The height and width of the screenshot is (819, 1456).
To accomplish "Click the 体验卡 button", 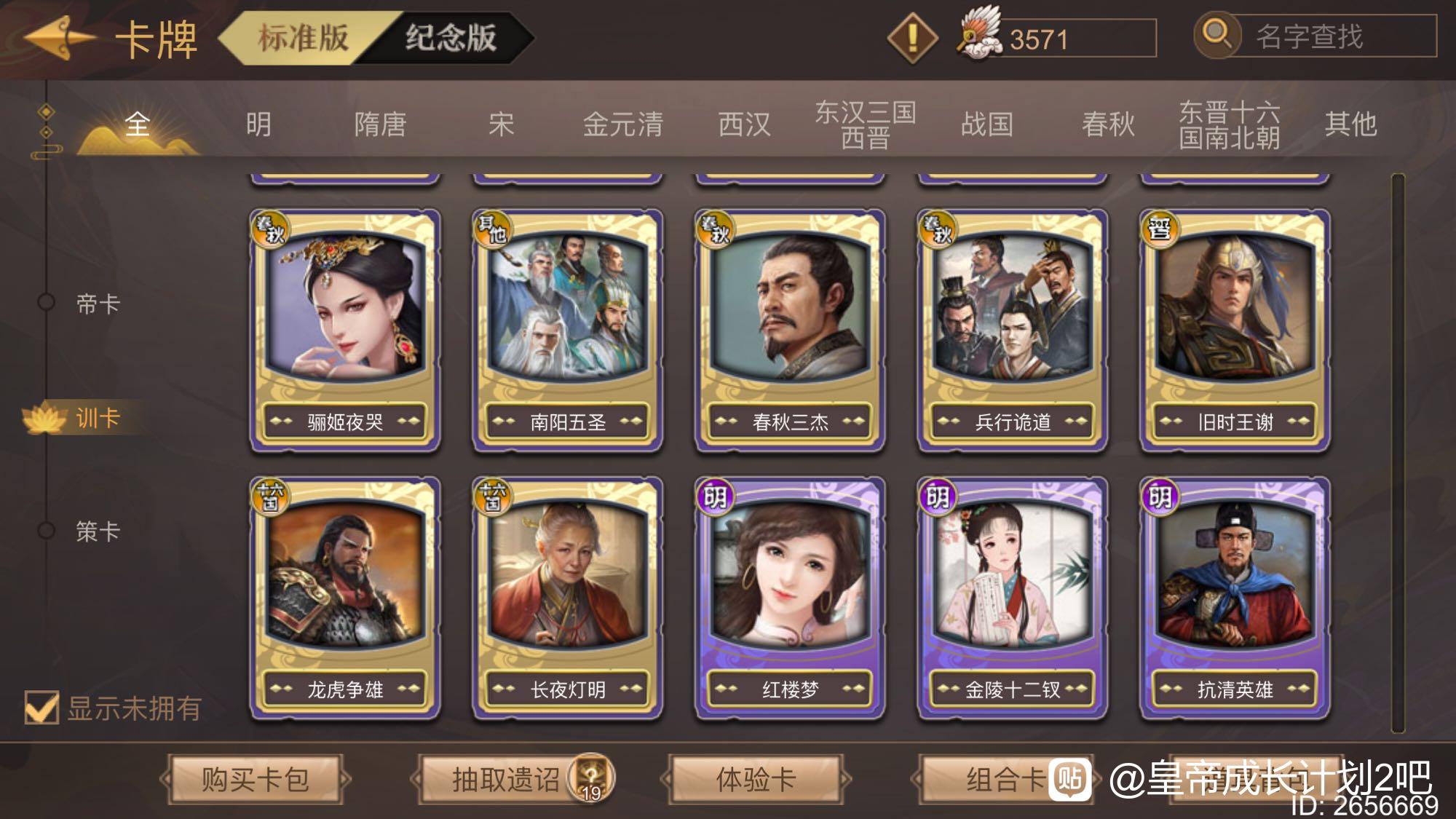I will pos(755,779).
